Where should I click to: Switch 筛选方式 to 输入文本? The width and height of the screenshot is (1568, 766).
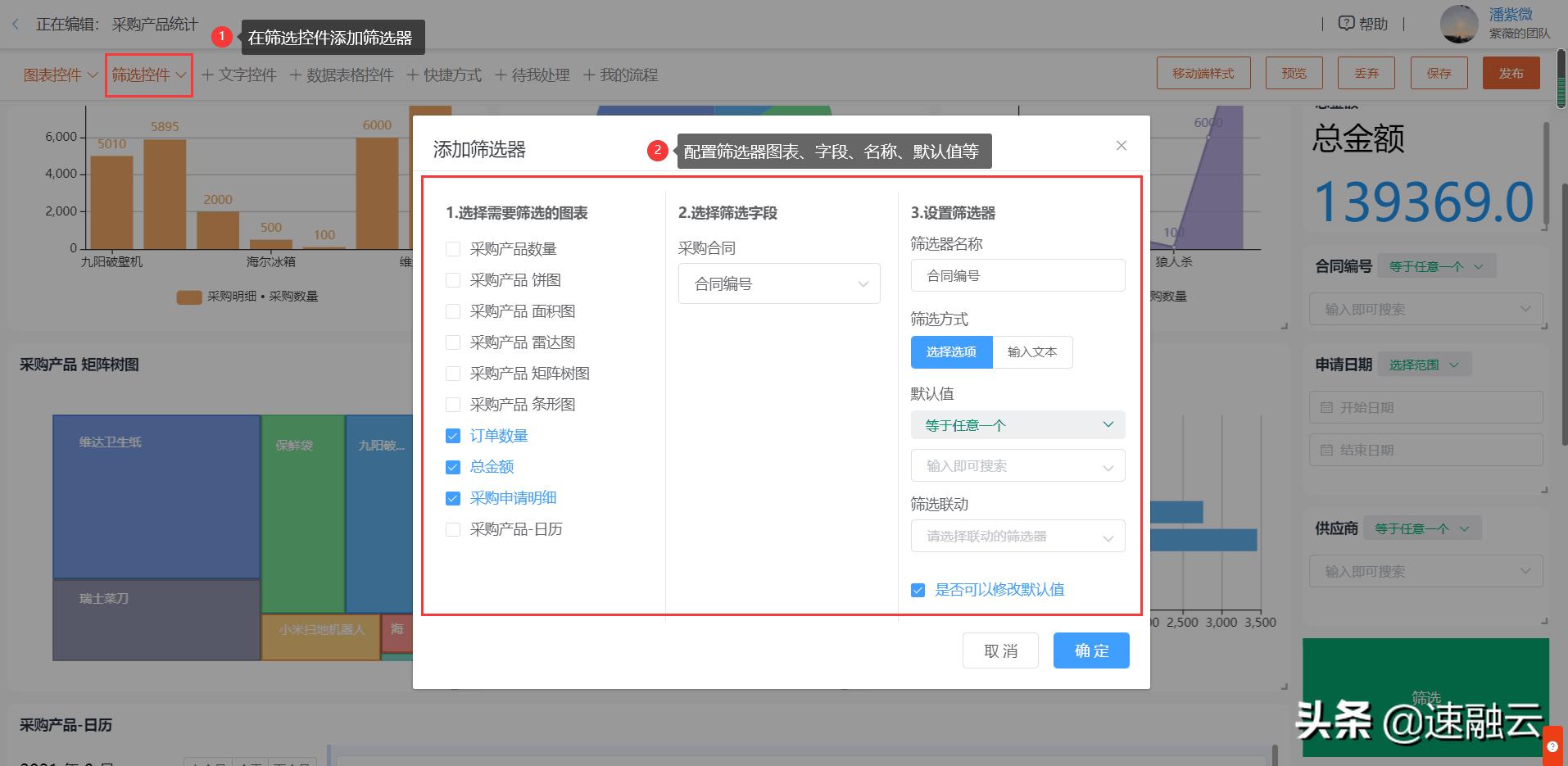1032,351
